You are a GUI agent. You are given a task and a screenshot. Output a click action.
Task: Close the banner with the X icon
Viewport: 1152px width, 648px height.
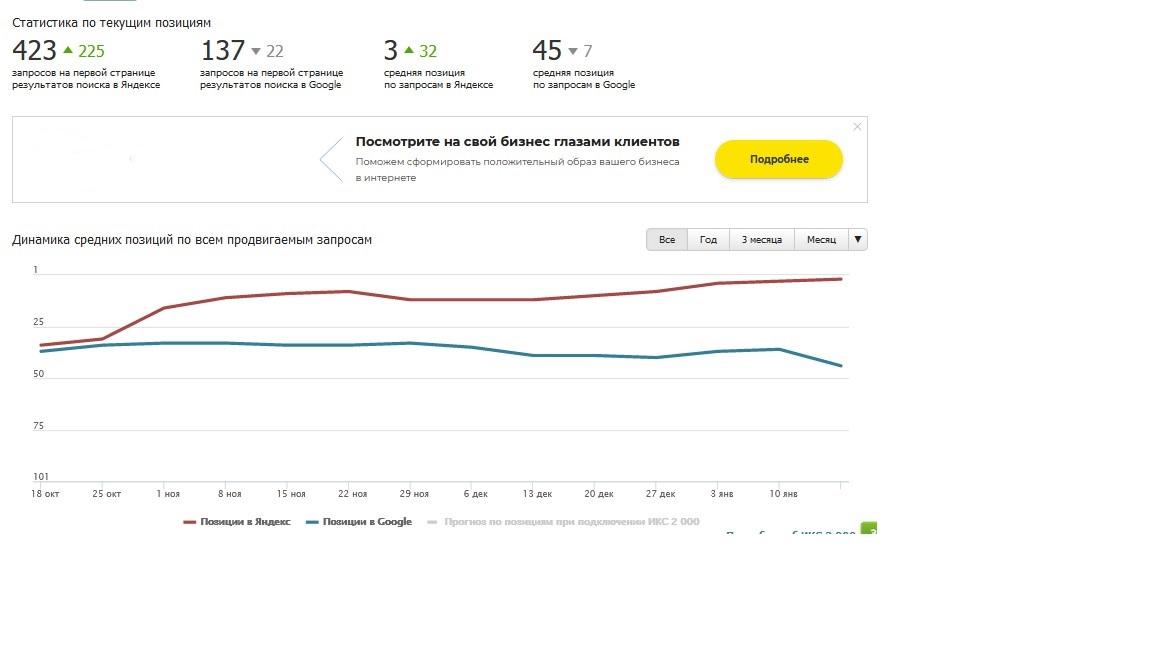[857, 127]
